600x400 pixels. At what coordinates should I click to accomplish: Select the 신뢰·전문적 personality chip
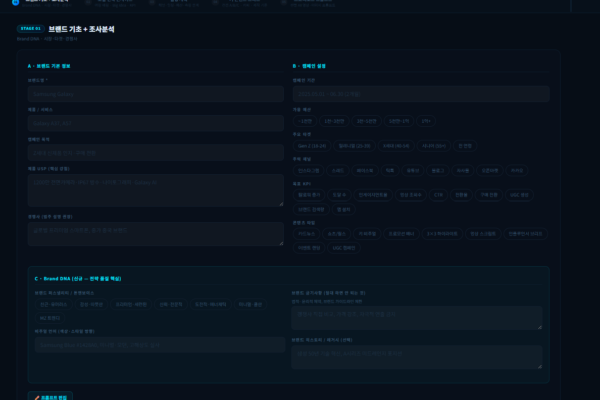(171, 305)
